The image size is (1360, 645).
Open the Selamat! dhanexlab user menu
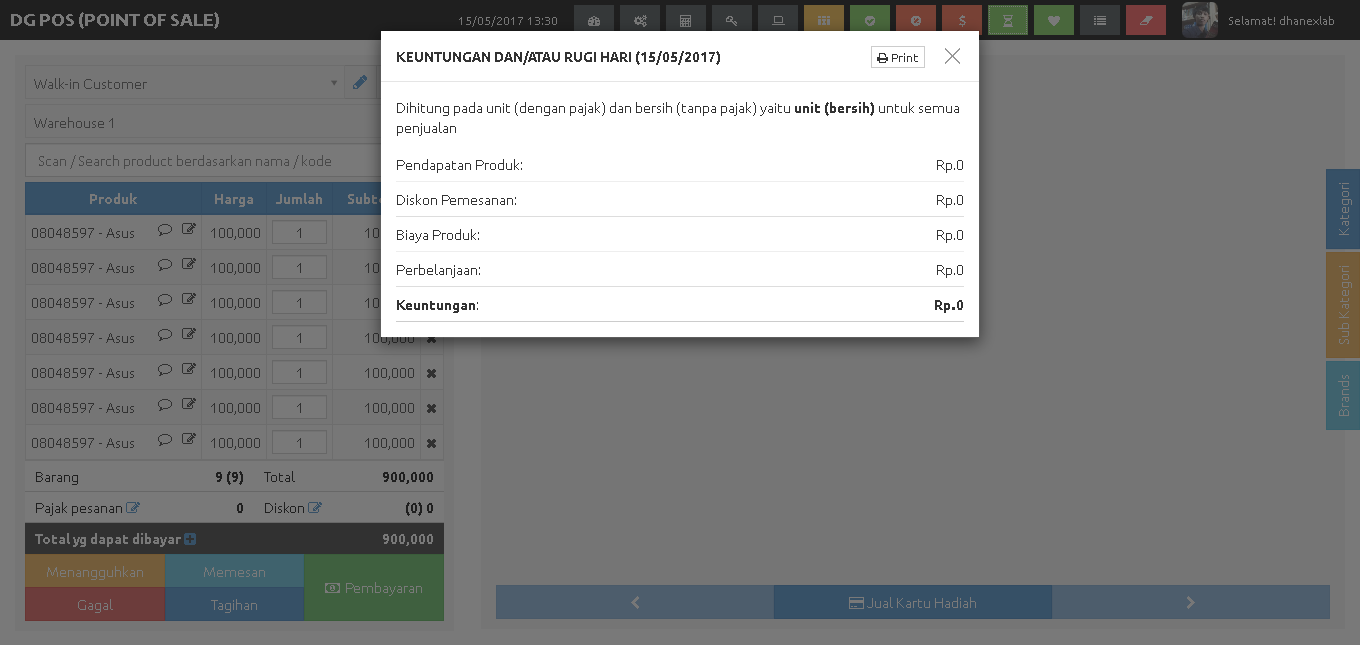(x=1265, y=20)
